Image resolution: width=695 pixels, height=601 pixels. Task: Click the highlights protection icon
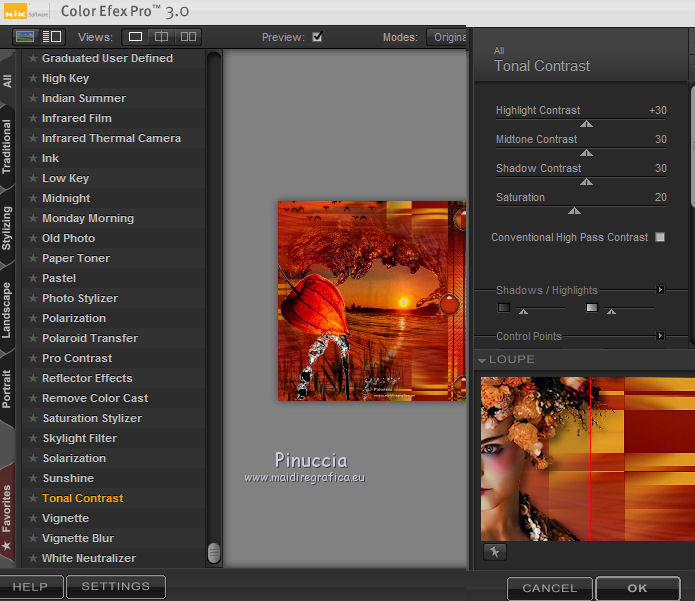592,307
